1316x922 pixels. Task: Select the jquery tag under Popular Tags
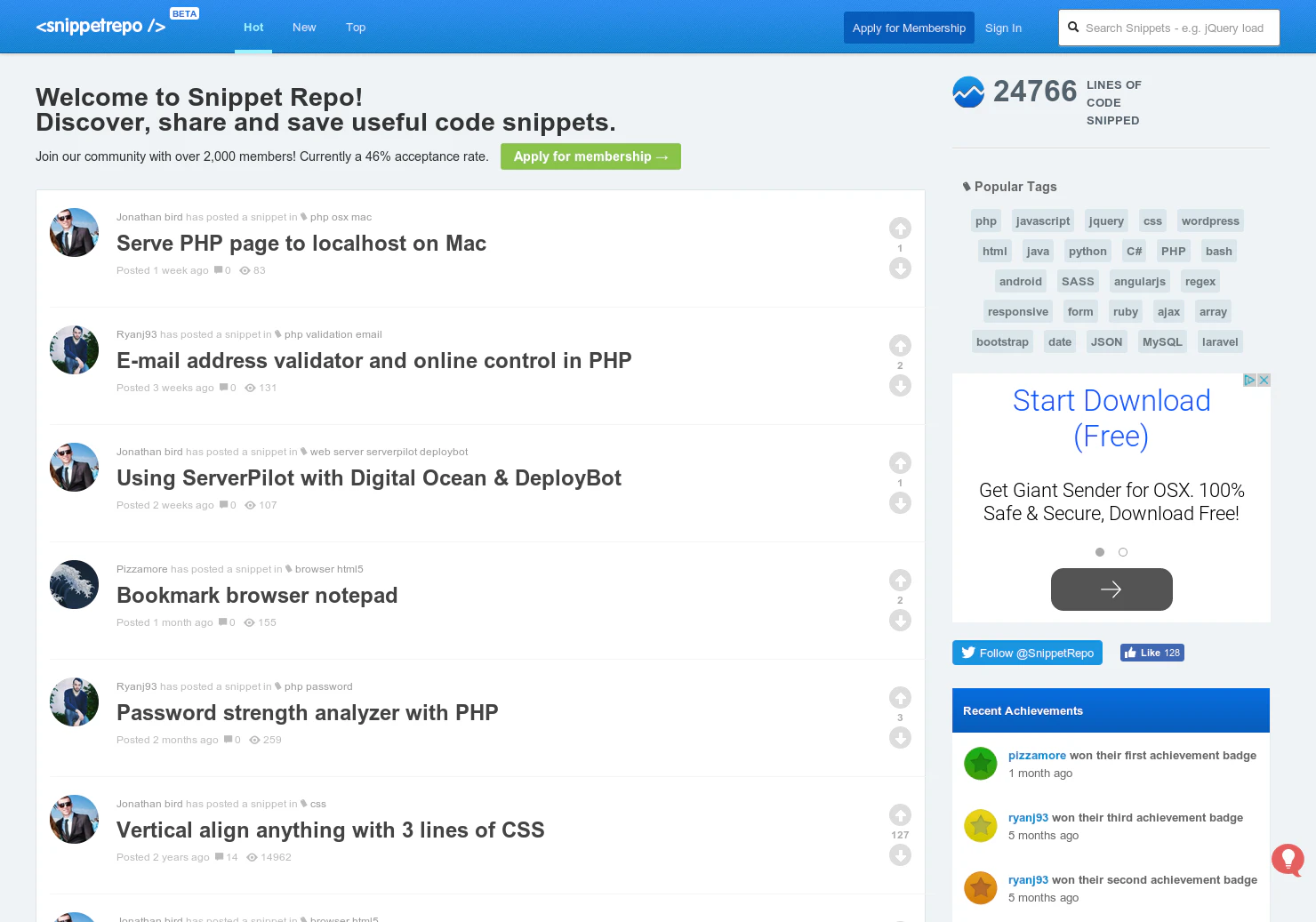point(1105,220)
